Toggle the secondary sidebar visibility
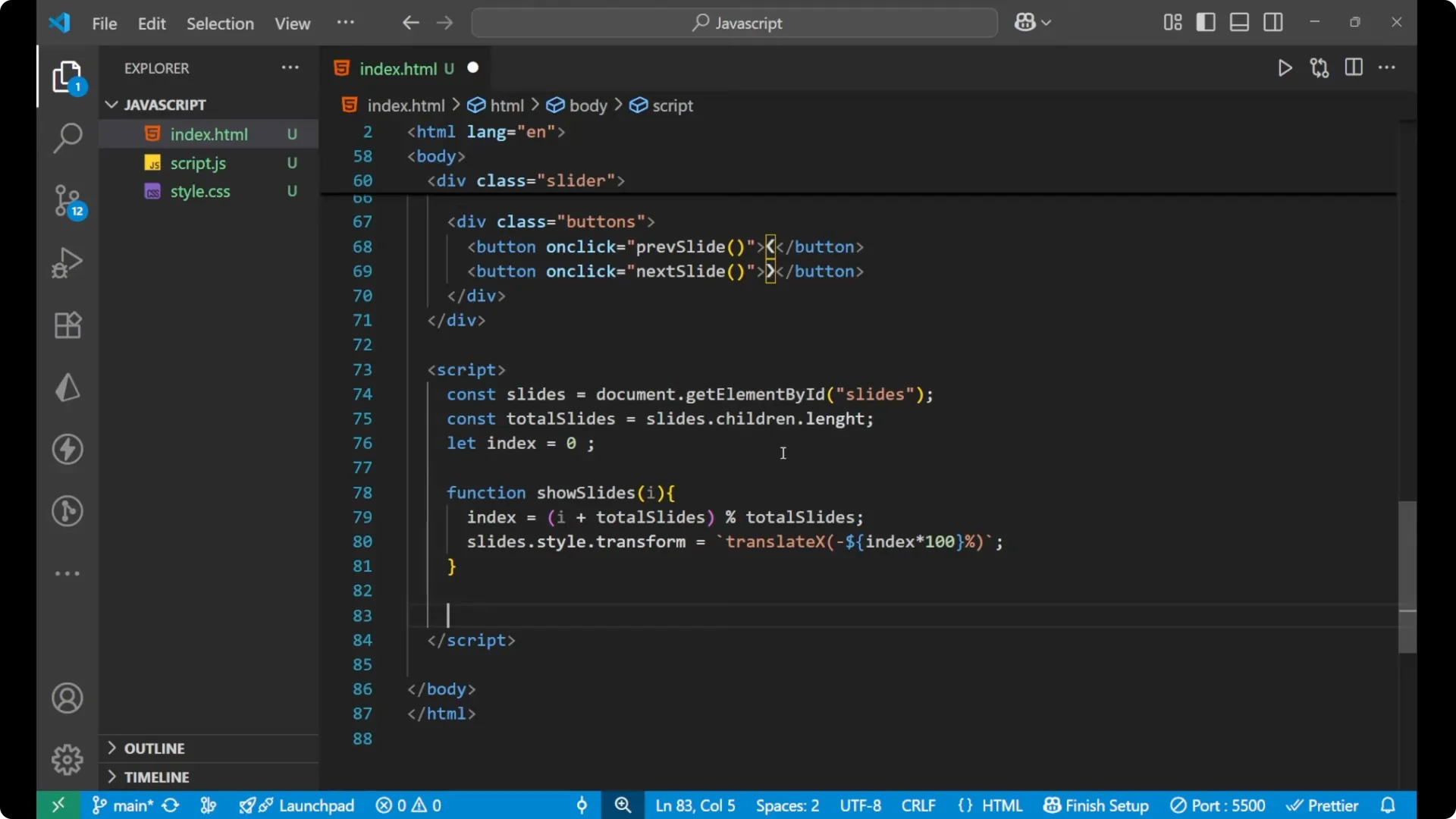Screen dimensions: 1456x819 1273,22
